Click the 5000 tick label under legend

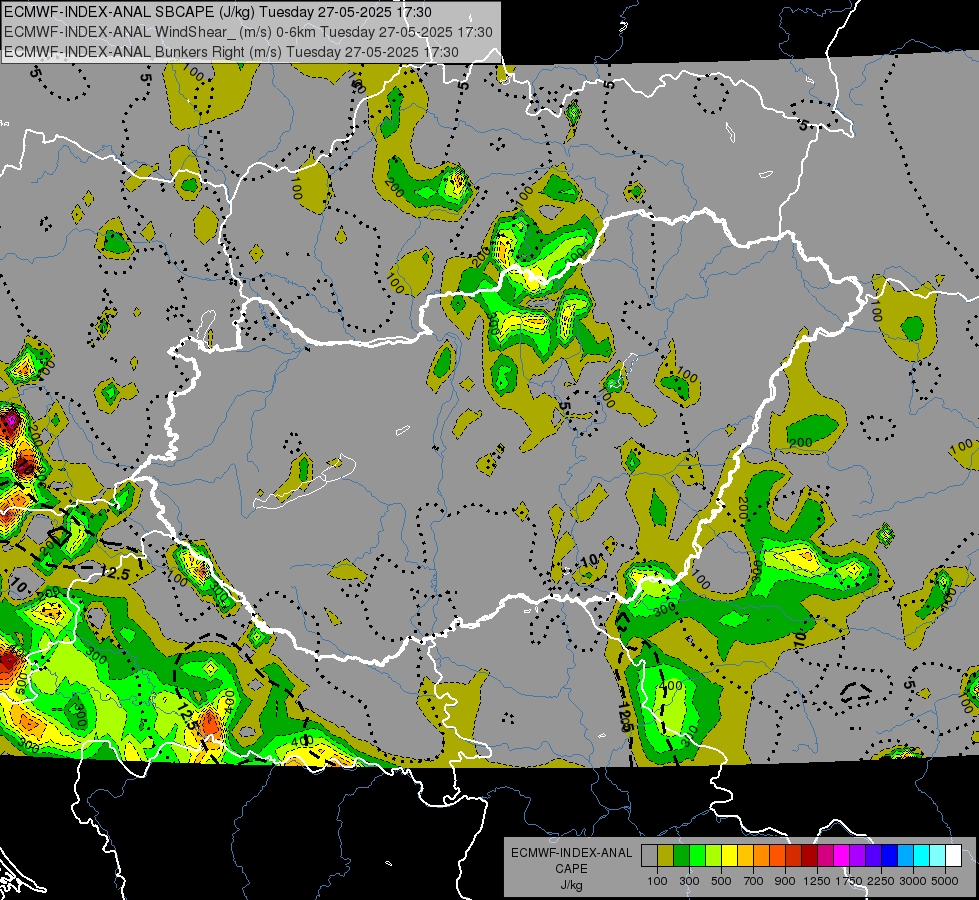945,881
